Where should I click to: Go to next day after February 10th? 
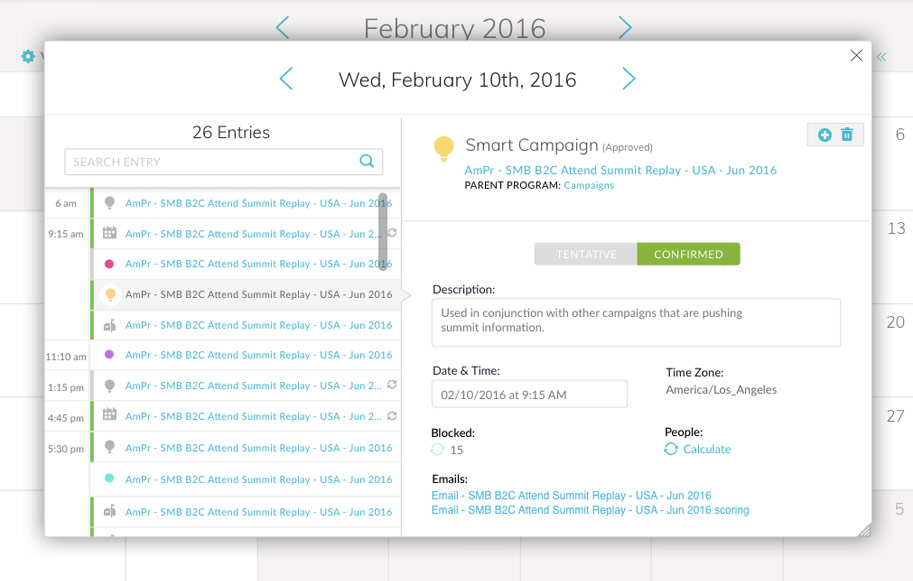[x=629, y=79]
